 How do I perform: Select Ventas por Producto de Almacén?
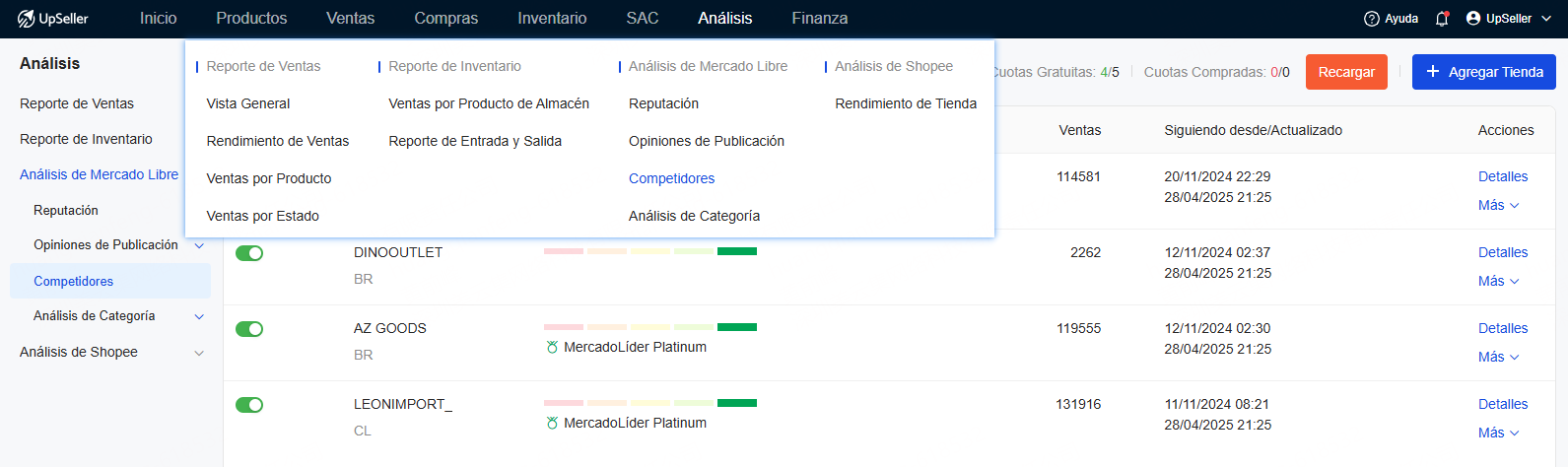click(x=489, y=103)
